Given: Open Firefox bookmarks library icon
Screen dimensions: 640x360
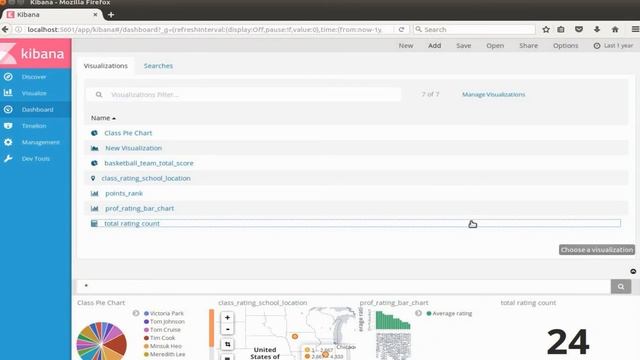Looking at the screenshot, I should (x=561, y=29).
